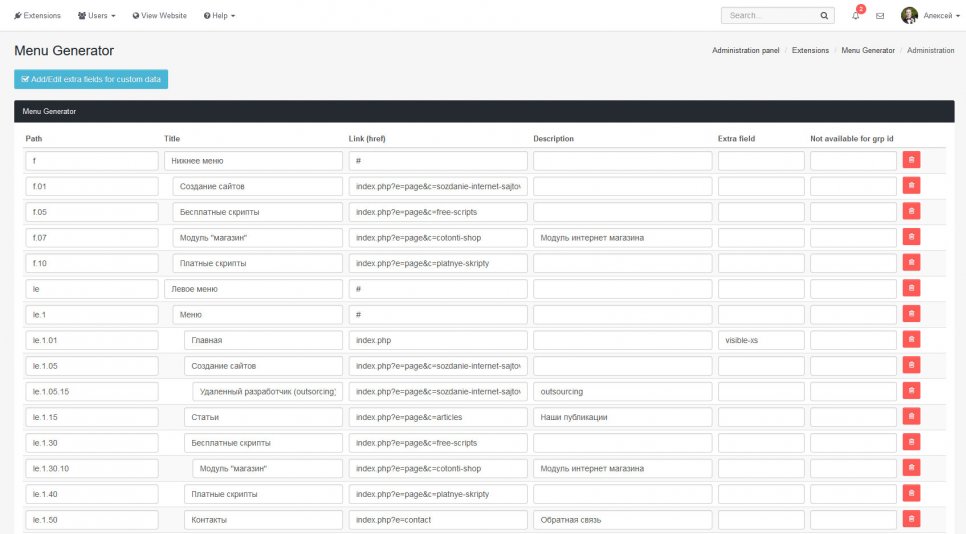
Task: Delete the le.1.30.10 menu row
Action: click(x=911, y=468)
